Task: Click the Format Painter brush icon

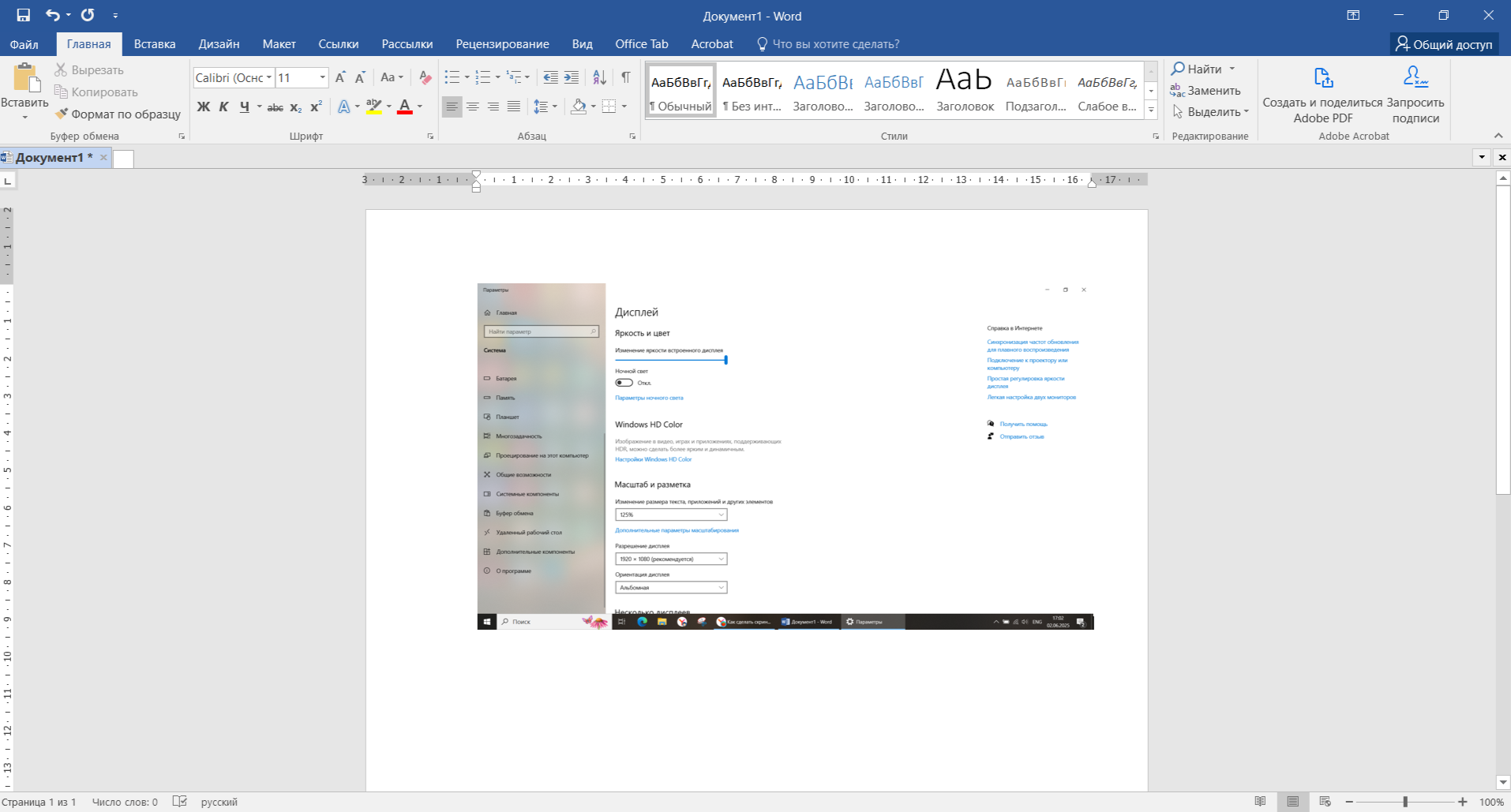Action: click(62, 114)
